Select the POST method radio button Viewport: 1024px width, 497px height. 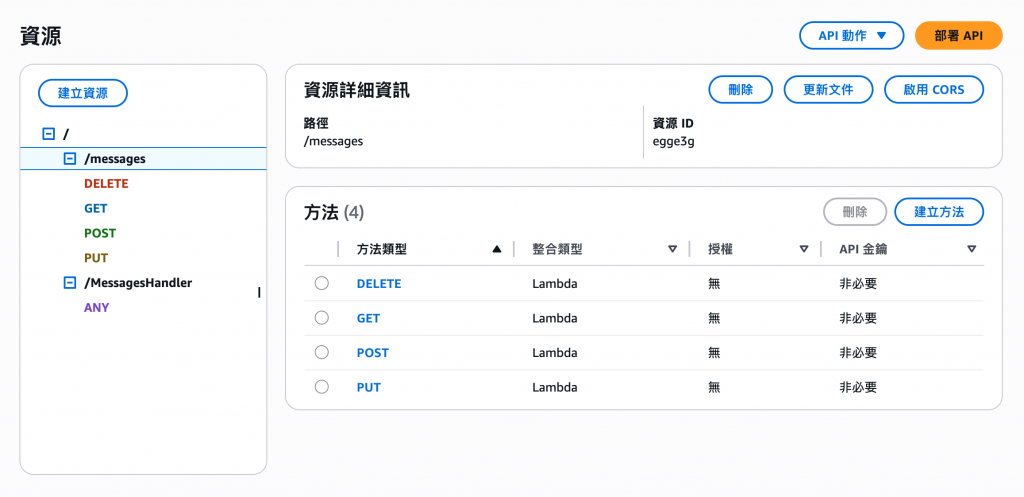tap(321, 352)
